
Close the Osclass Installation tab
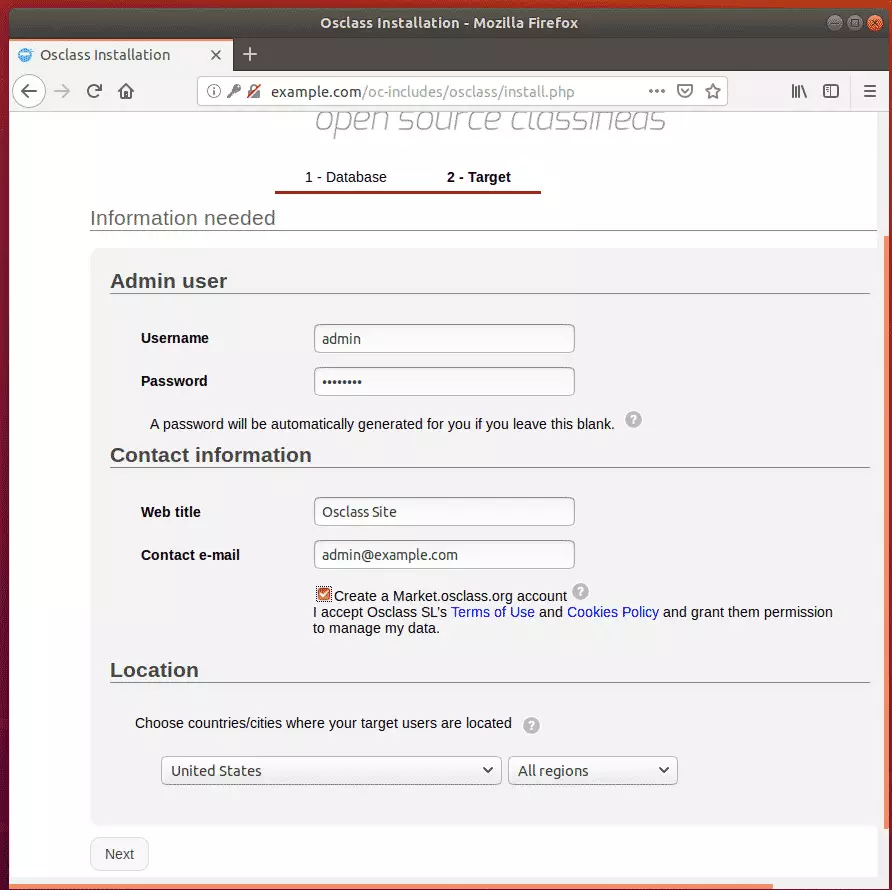tap(216, 55)
